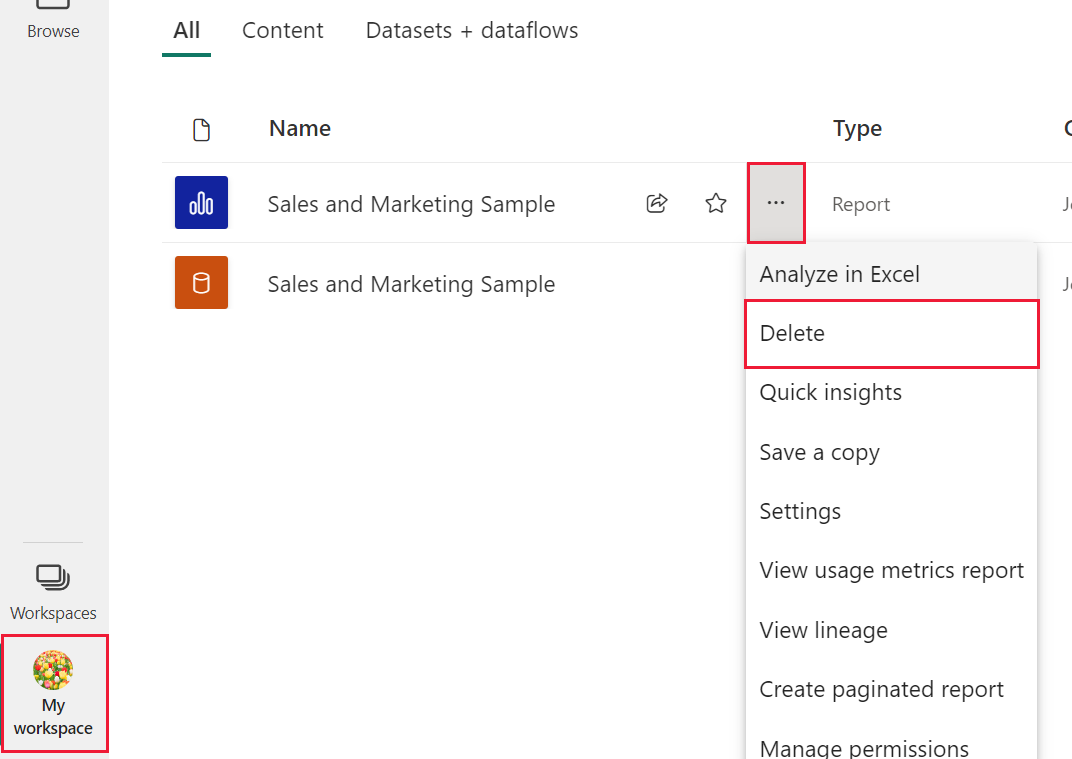Open the Sales and Marketing Sample dataset name

[x=411, y=284]
